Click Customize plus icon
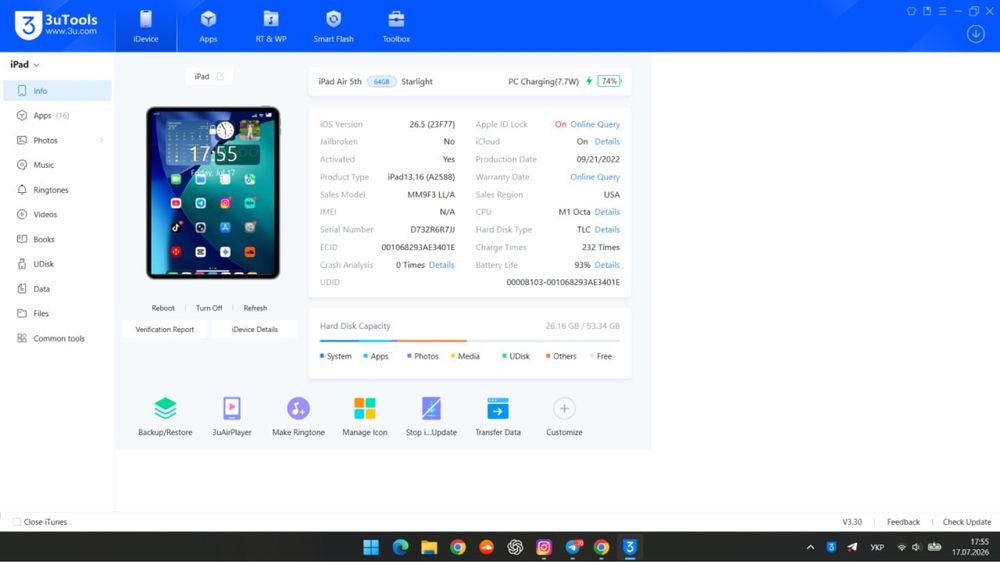Image resolution: width=1000 pixels, height=562 pixels. [x=564, y=408]
